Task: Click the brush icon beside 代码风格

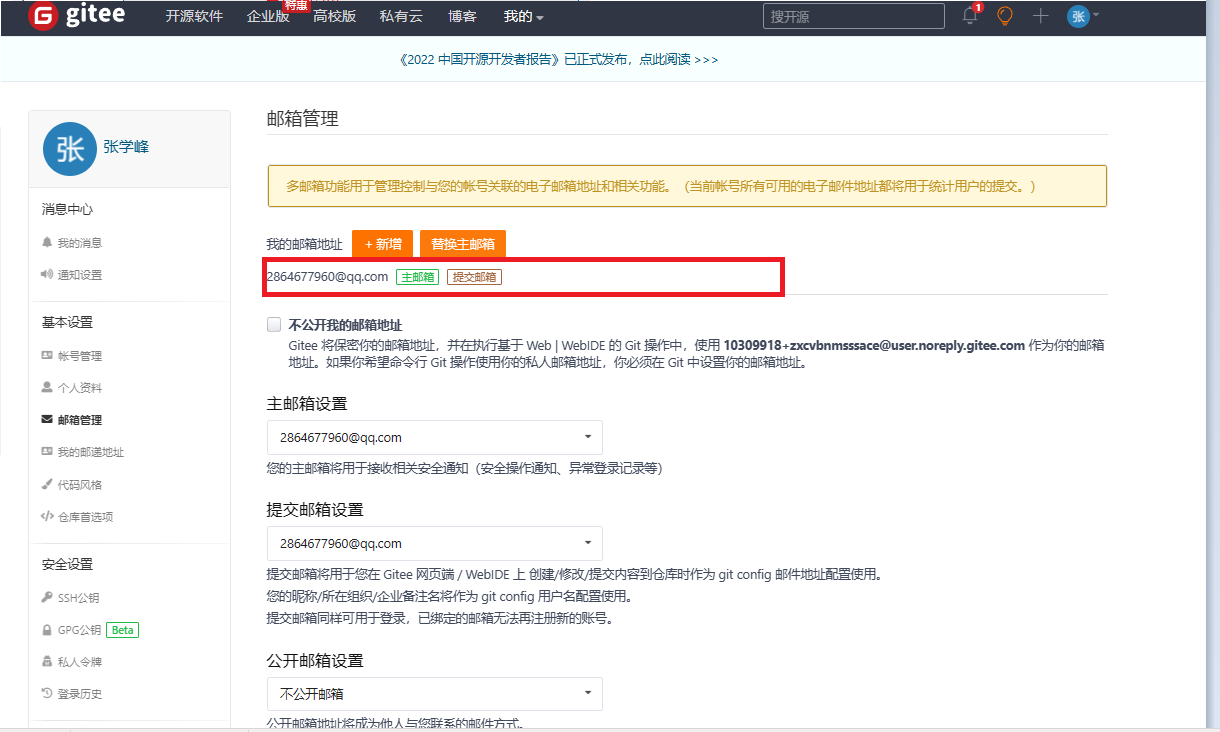Action: click(x=47, y=485)
